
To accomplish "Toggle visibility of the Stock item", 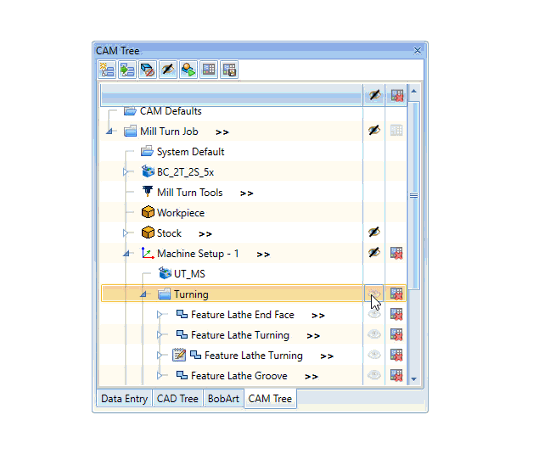I will pos(374,232).
